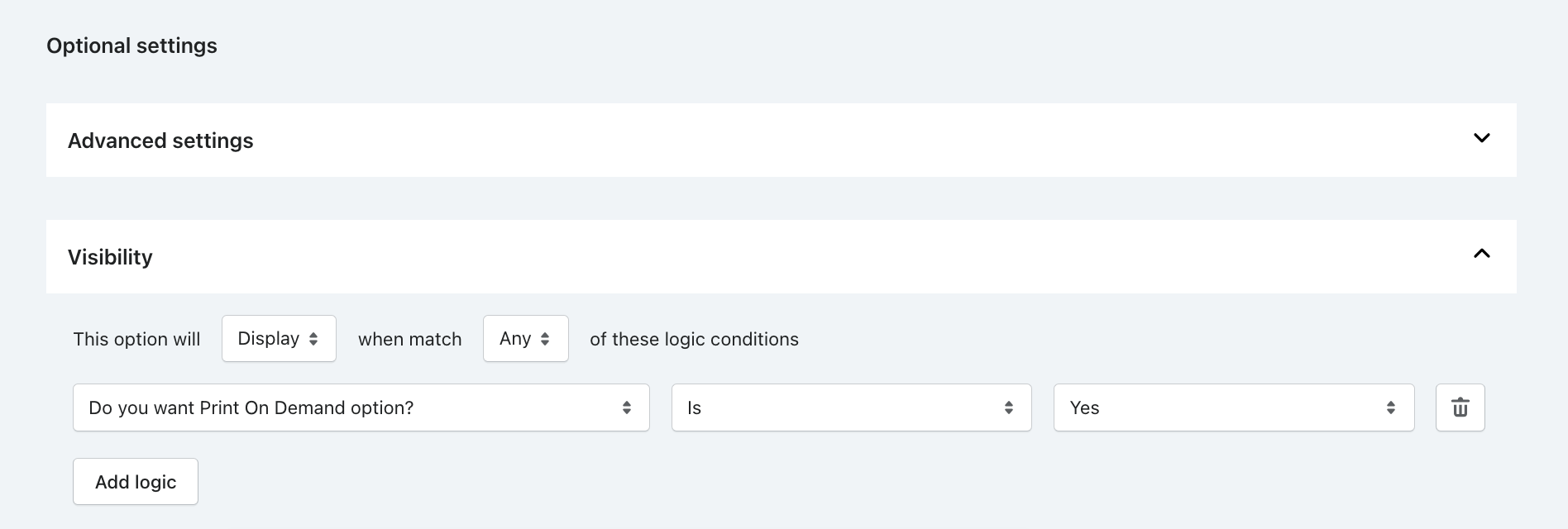Click the 'when match' label text
The height and width of the screenshot is (529, 1568).
(409, 339)
